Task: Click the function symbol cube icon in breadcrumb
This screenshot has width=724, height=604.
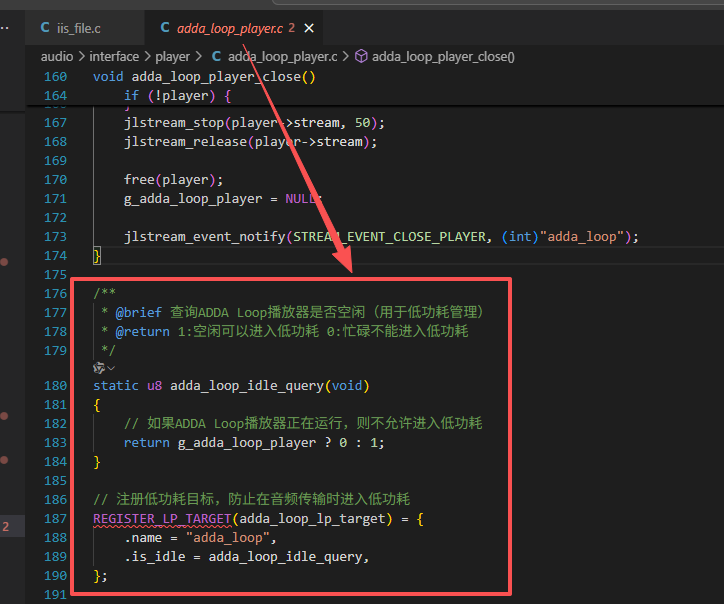Action: [361, 56]
